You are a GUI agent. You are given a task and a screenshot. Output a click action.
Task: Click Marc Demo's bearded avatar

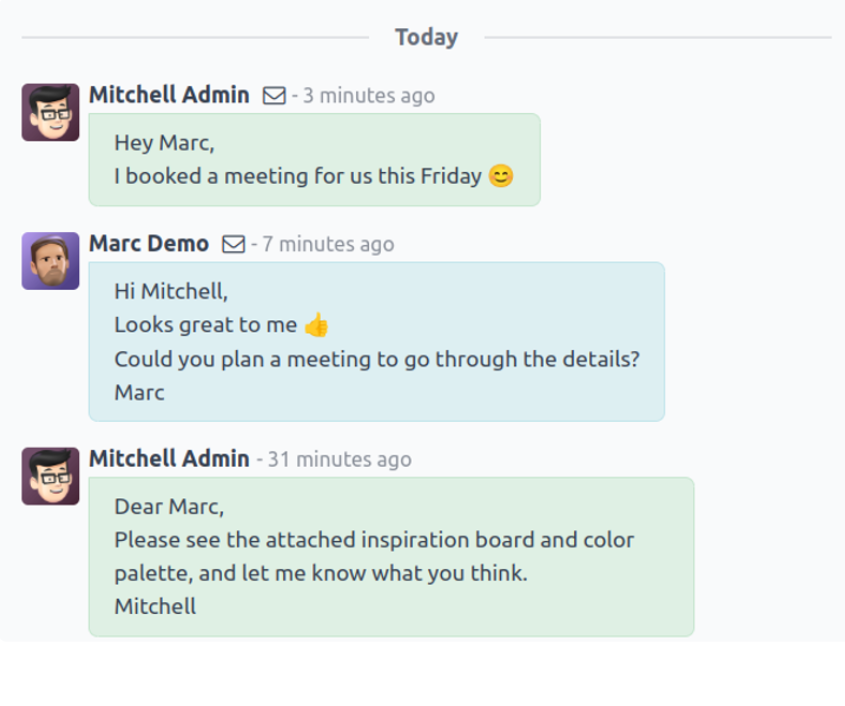click(x=51, y=261)
